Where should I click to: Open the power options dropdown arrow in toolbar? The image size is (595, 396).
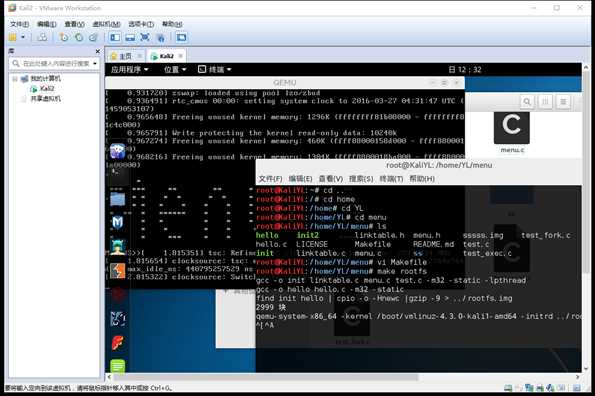pos(23,37)
